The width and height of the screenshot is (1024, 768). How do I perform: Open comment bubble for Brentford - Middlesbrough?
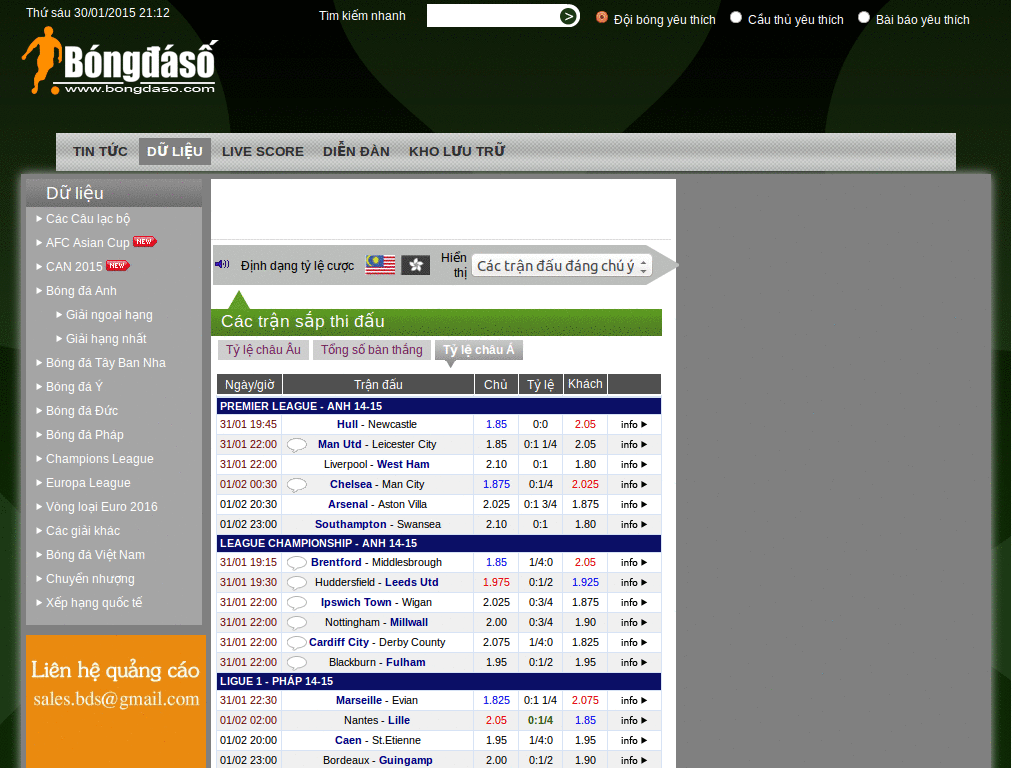point(296,562)
